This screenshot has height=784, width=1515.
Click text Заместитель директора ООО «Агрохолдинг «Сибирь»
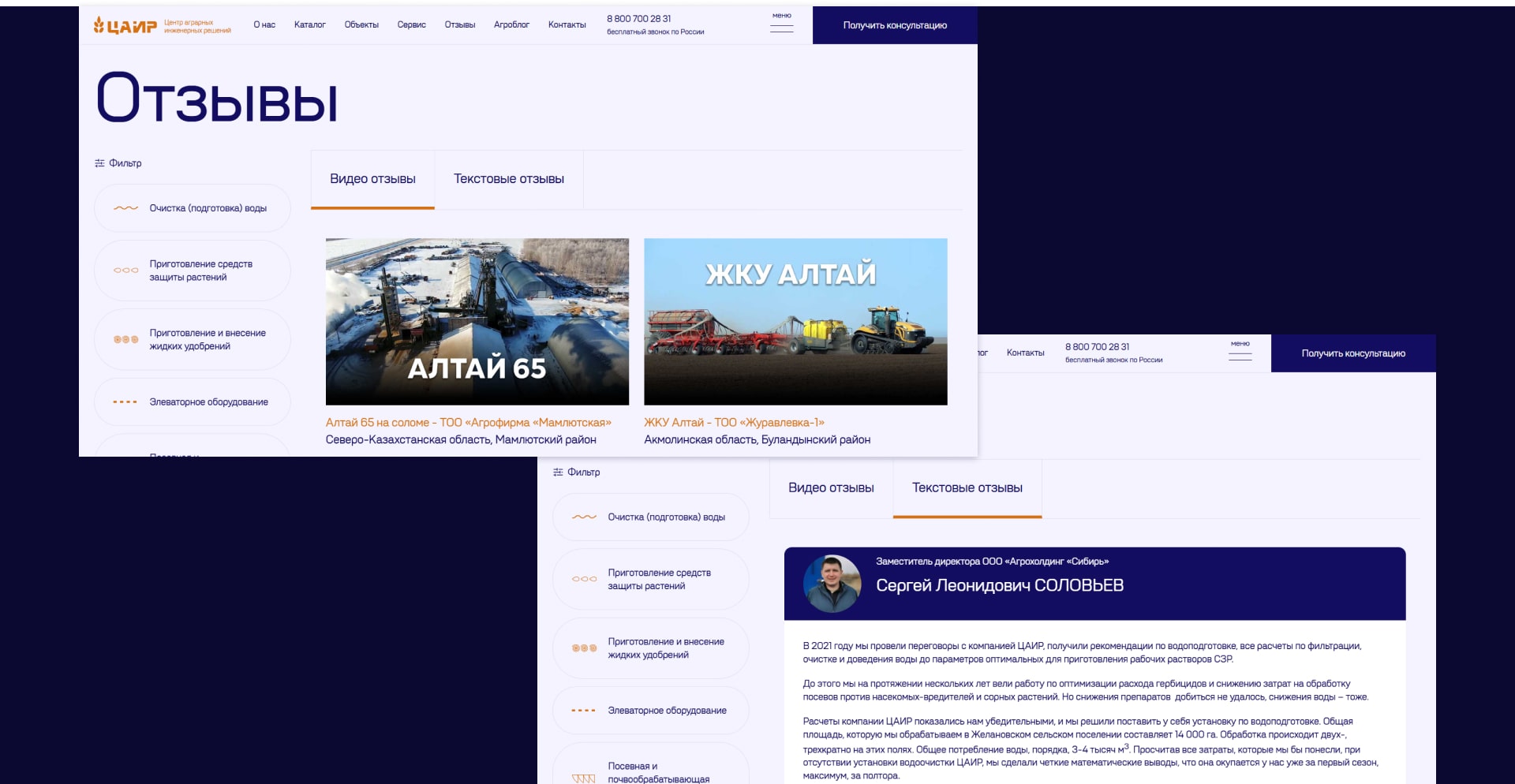(992, 562)
